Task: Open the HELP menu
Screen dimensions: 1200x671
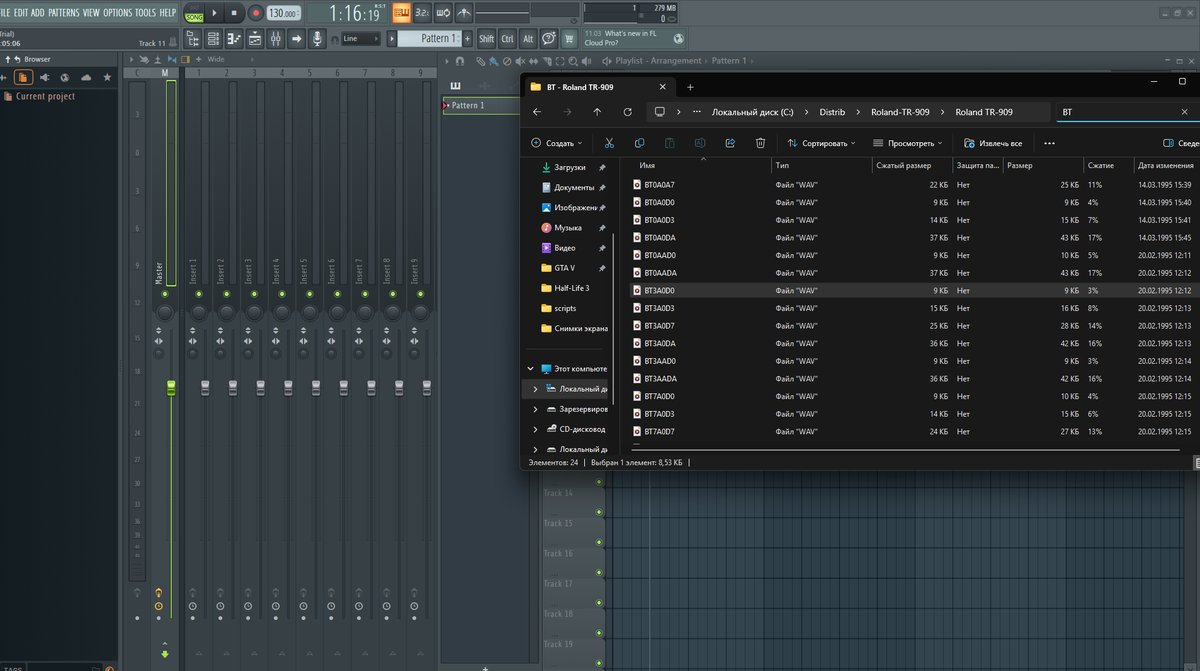Action: pyautogui.click(x=167, y=12)
